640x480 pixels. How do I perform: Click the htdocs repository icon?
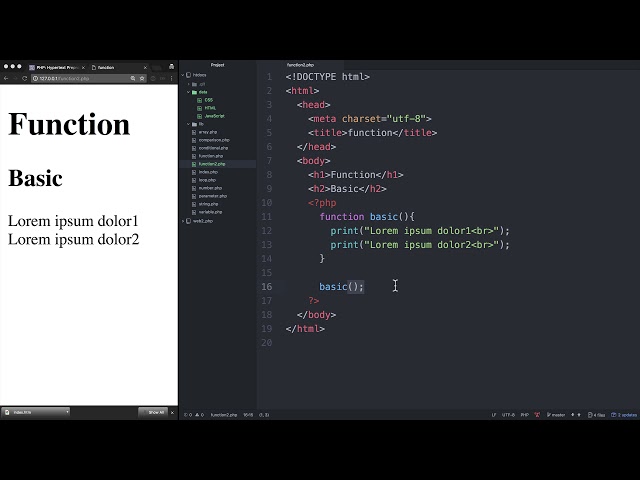[x=189, y=75]
